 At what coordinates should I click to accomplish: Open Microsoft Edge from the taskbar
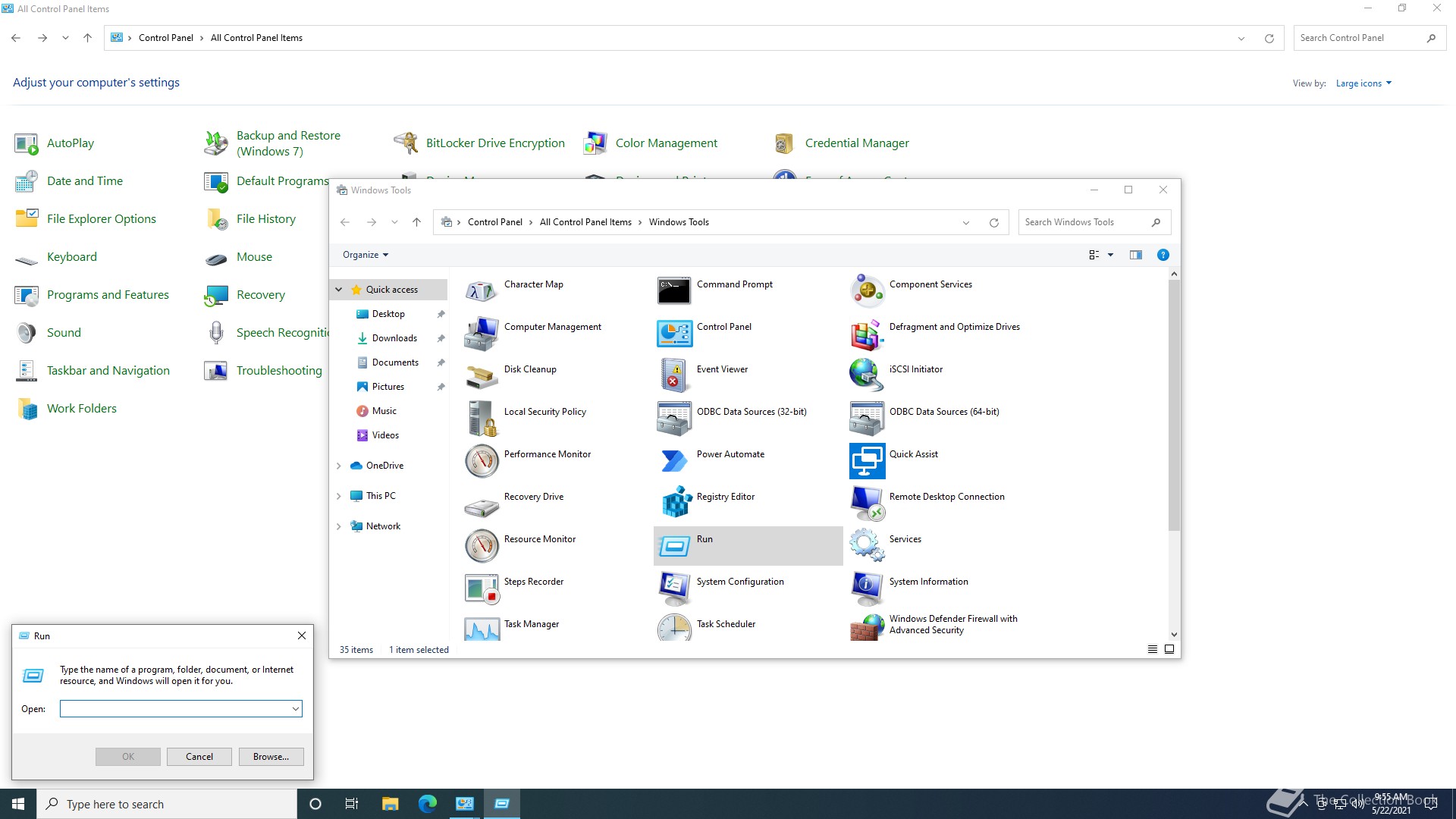pyautogui.click(x=427, y=804)
